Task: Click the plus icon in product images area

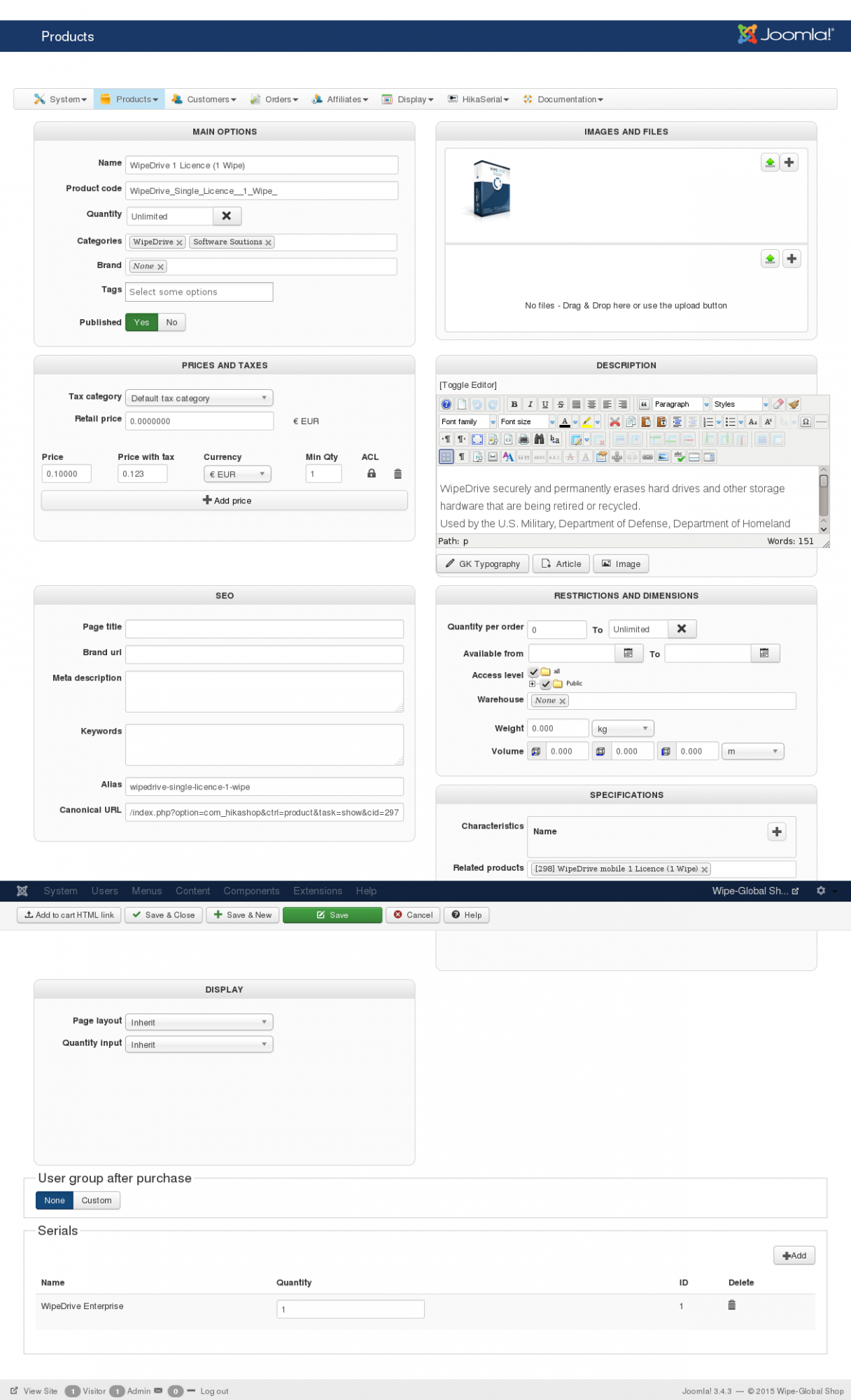Action: pyautogui.click(x=789, y=162)
